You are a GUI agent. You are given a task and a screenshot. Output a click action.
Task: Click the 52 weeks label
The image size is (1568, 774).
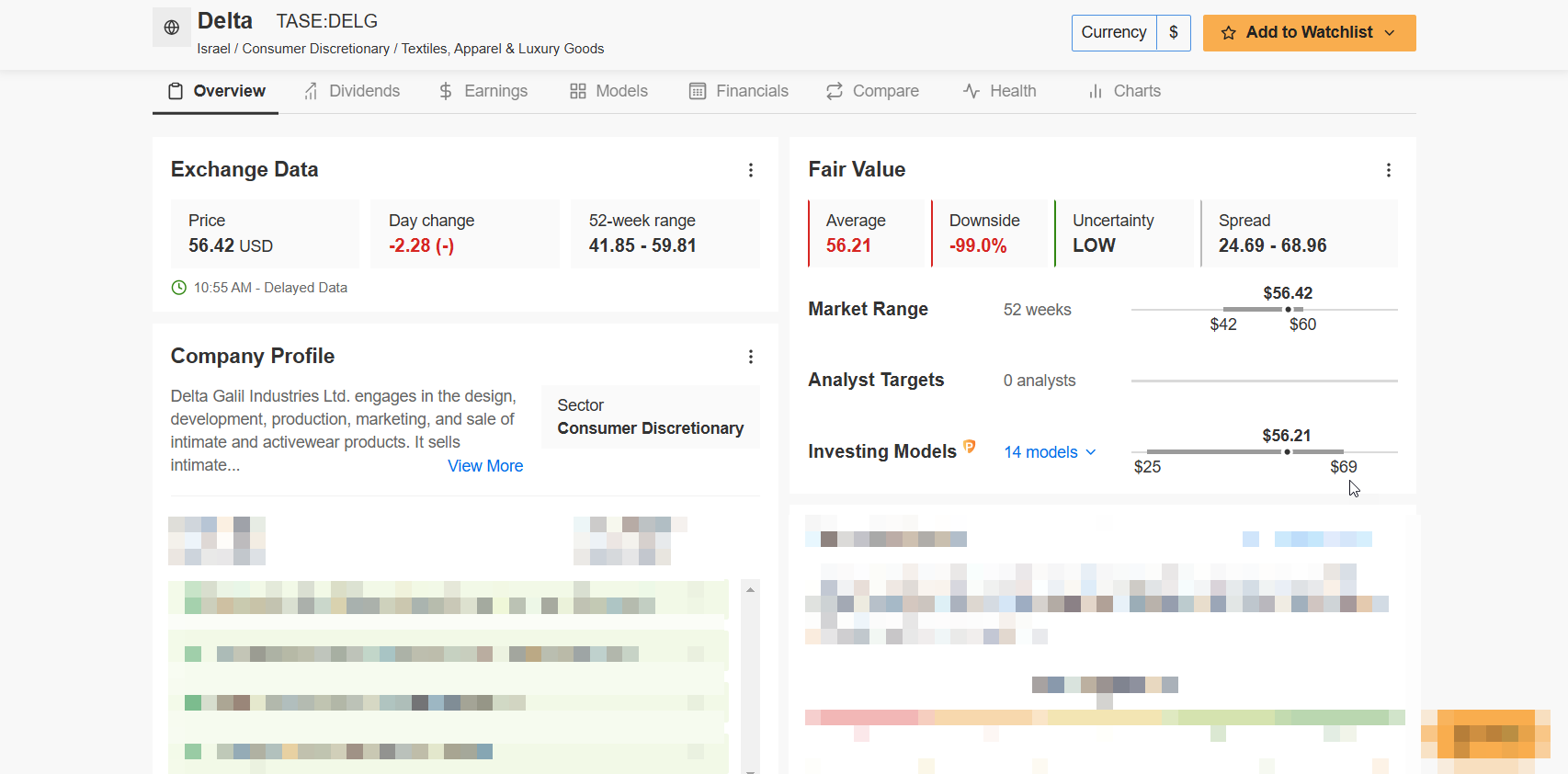tap(1038, 310)
